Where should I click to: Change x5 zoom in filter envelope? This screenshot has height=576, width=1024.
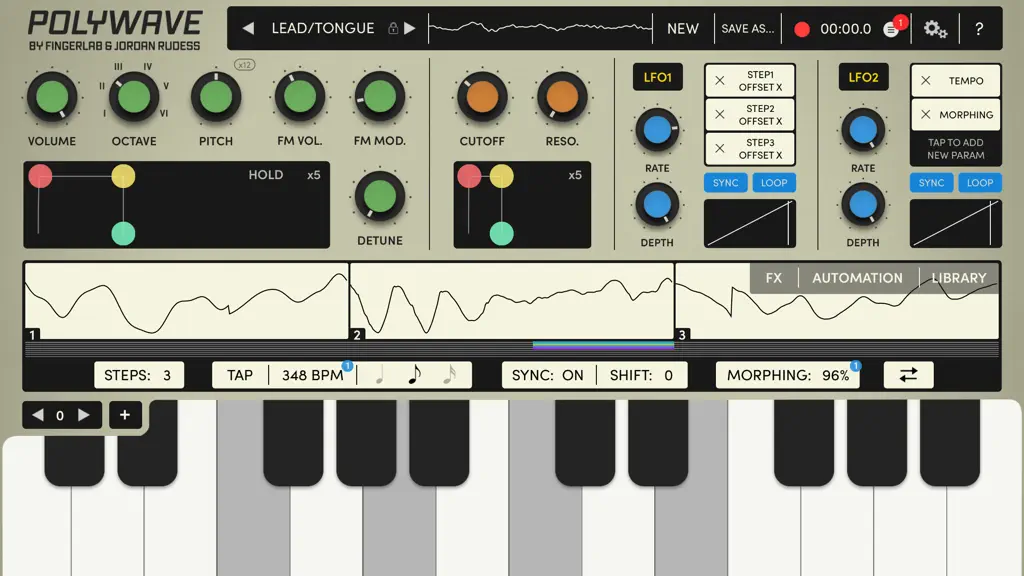(x=575, y=175)
